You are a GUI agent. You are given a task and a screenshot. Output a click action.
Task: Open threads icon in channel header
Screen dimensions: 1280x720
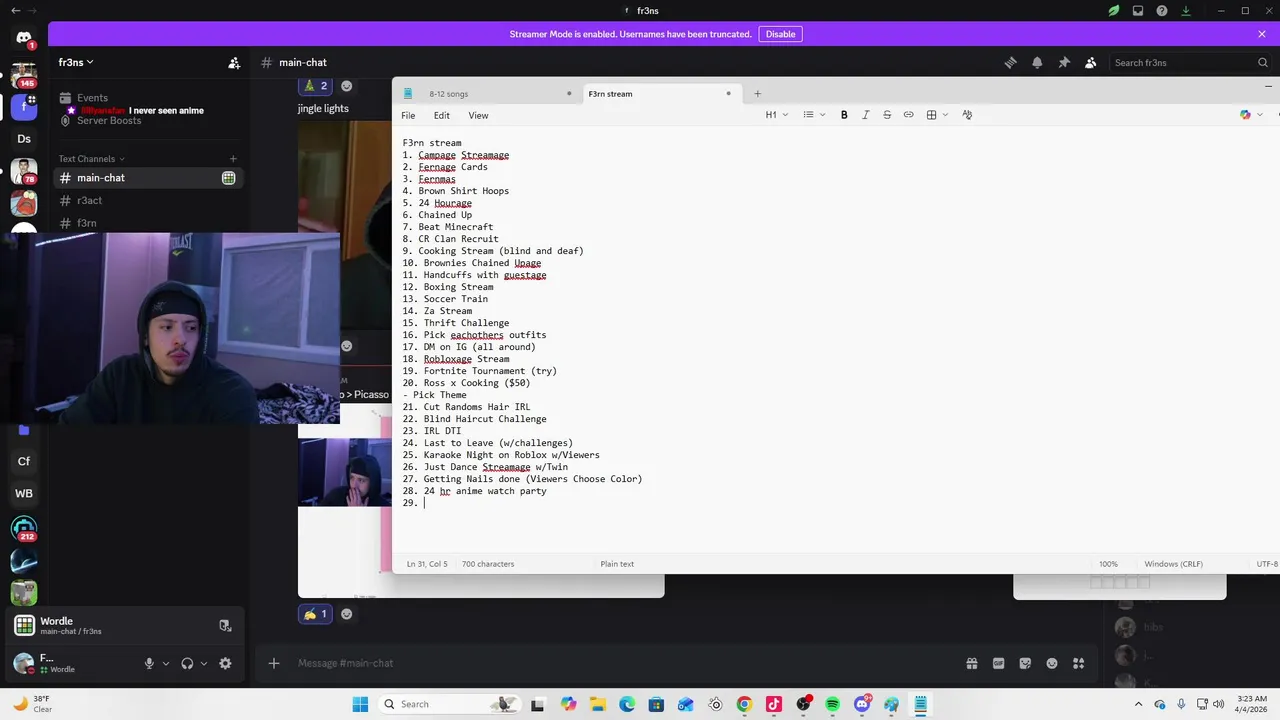pos(1010,62)
